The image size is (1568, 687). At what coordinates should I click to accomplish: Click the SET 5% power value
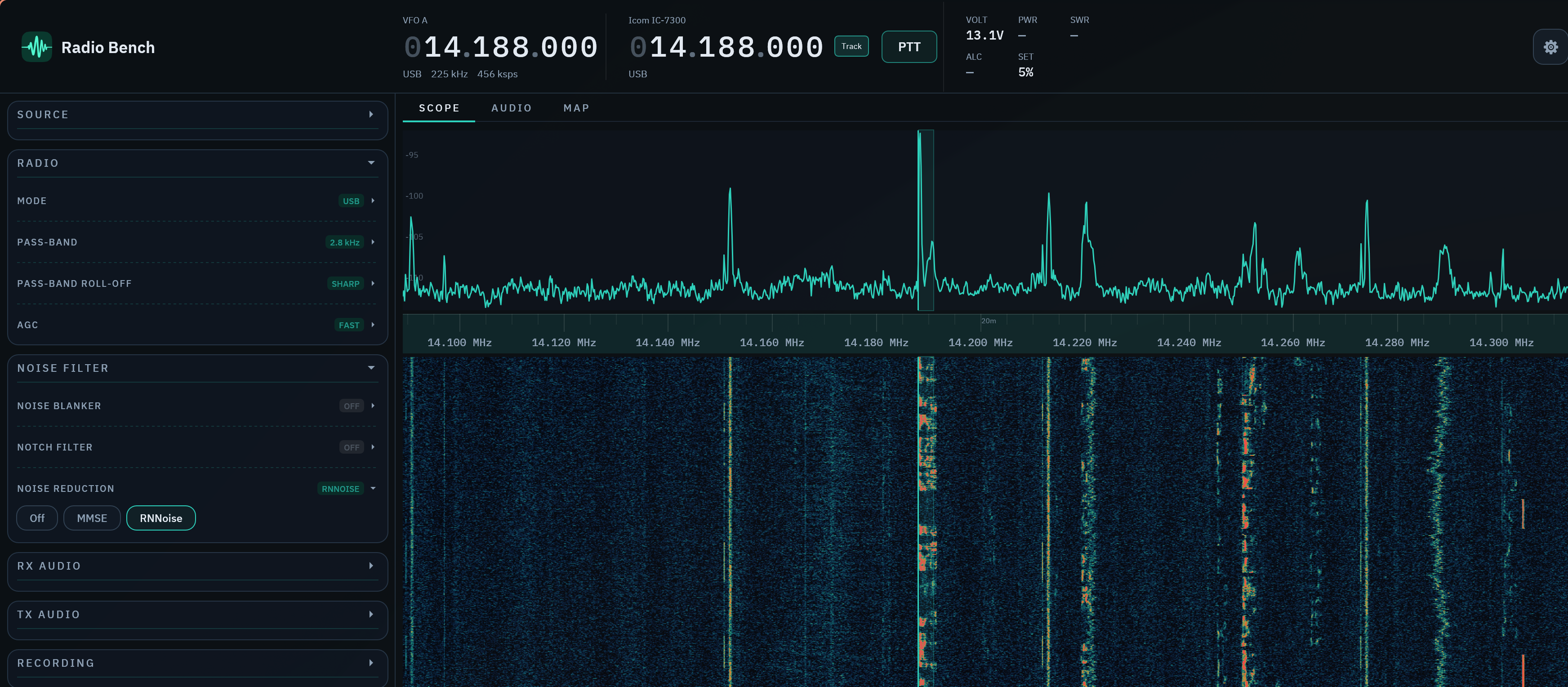pyautogui.click(x=1026, y=72)
